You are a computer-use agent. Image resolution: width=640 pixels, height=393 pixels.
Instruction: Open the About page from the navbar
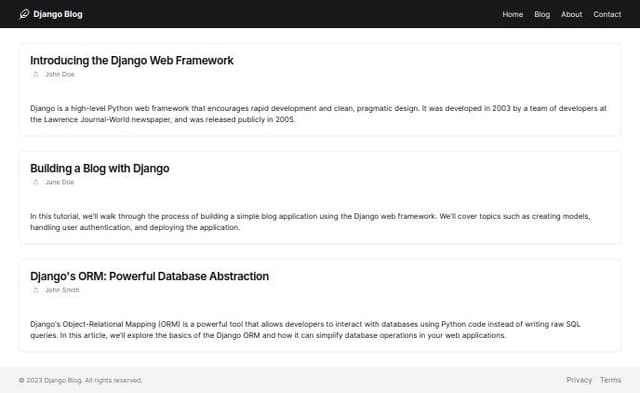571,14
